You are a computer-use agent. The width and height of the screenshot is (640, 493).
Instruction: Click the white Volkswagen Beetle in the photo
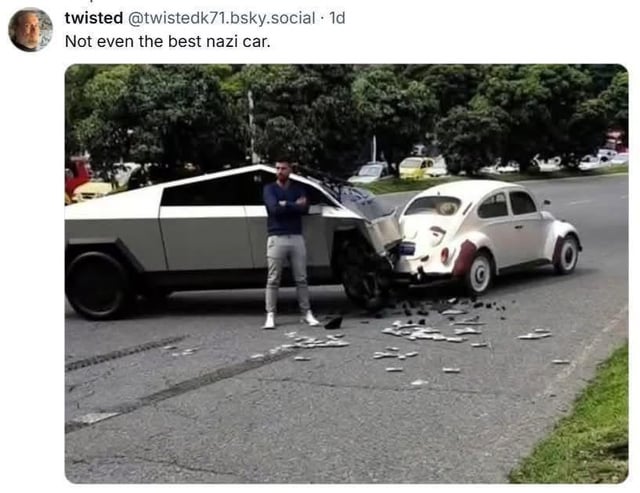point(488,235)
